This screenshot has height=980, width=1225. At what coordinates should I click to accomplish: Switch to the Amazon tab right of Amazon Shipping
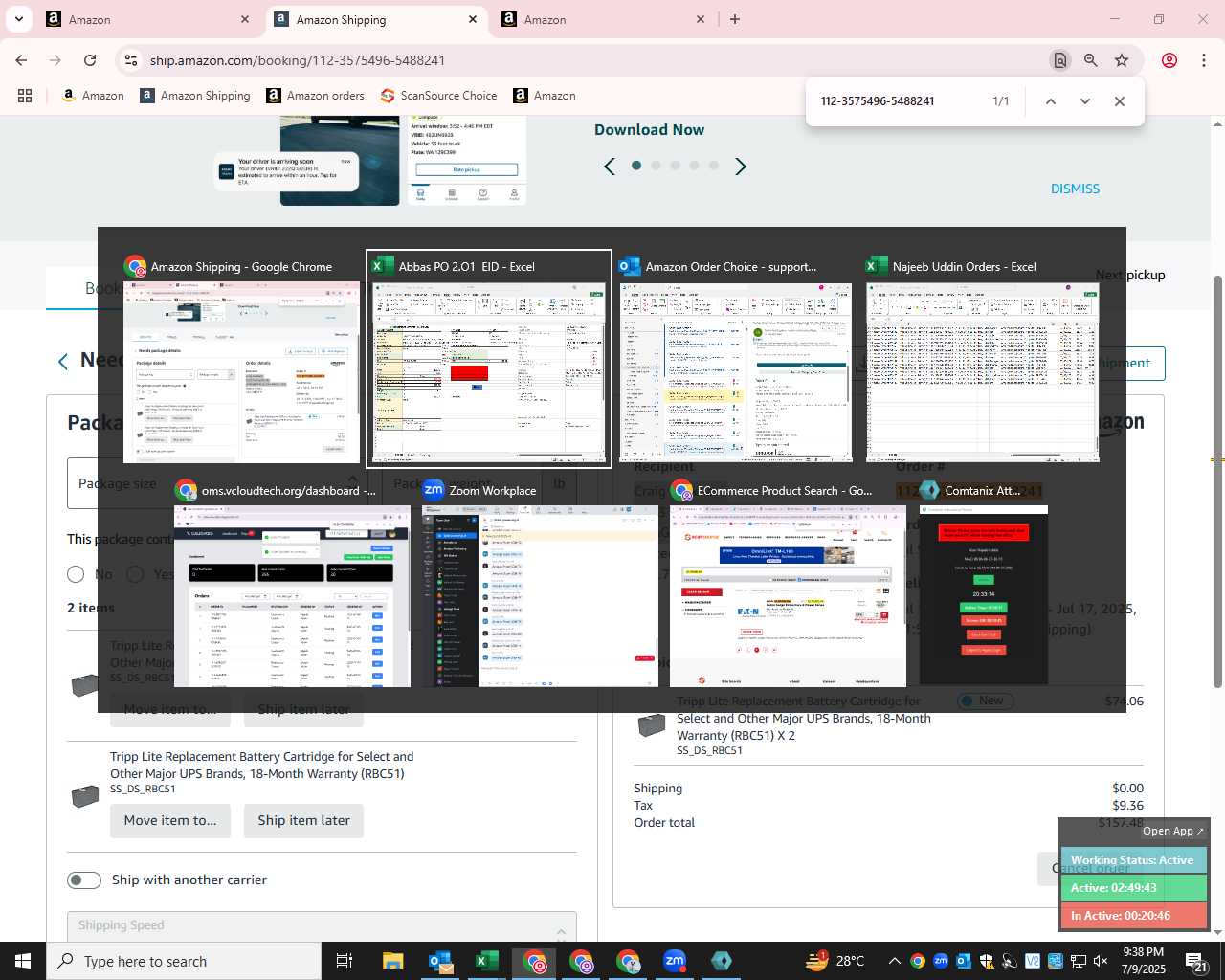pyautogui.click(x=604, y=19)
